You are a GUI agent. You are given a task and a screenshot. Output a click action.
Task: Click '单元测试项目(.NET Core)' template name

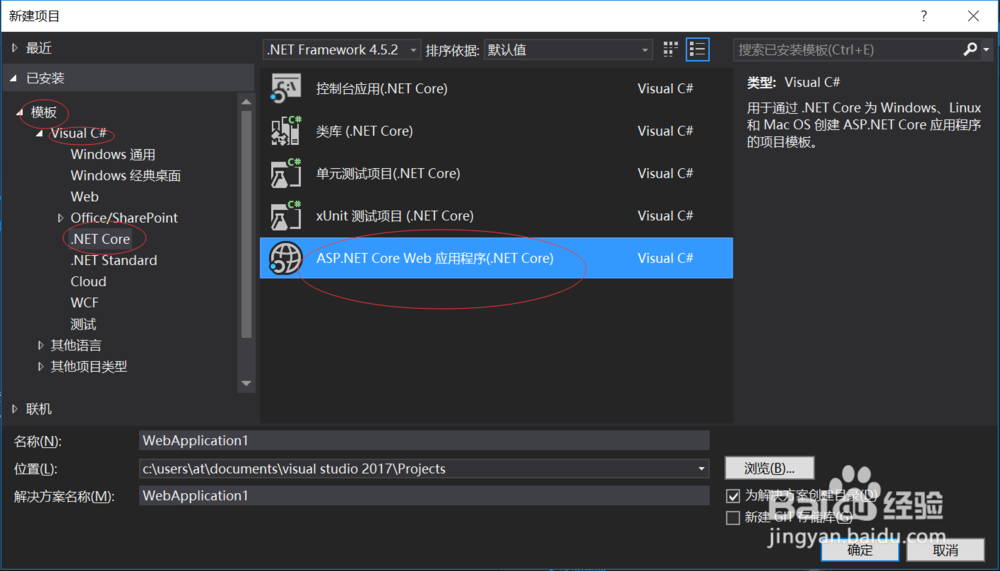pyautogui.click(x=388, y=174)
